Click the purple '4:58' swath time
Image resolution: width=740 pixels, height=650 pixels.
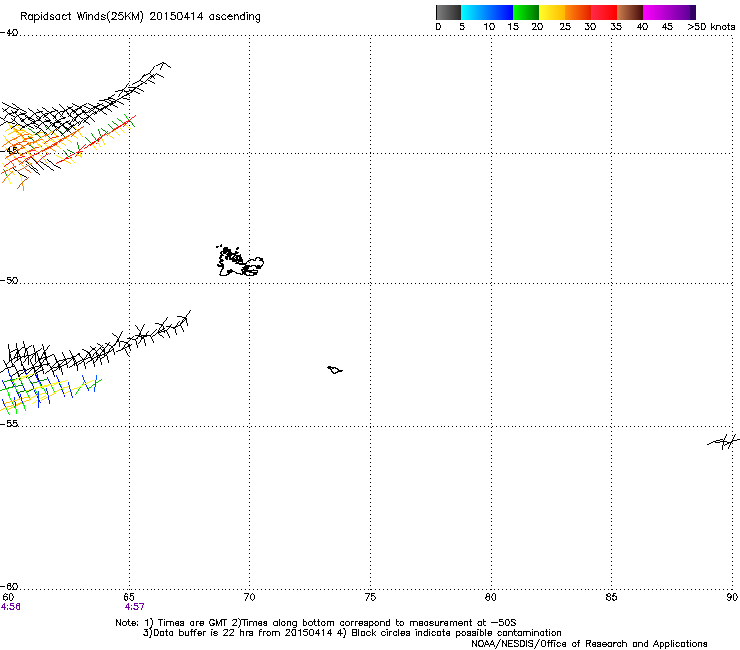coord(11,607)
